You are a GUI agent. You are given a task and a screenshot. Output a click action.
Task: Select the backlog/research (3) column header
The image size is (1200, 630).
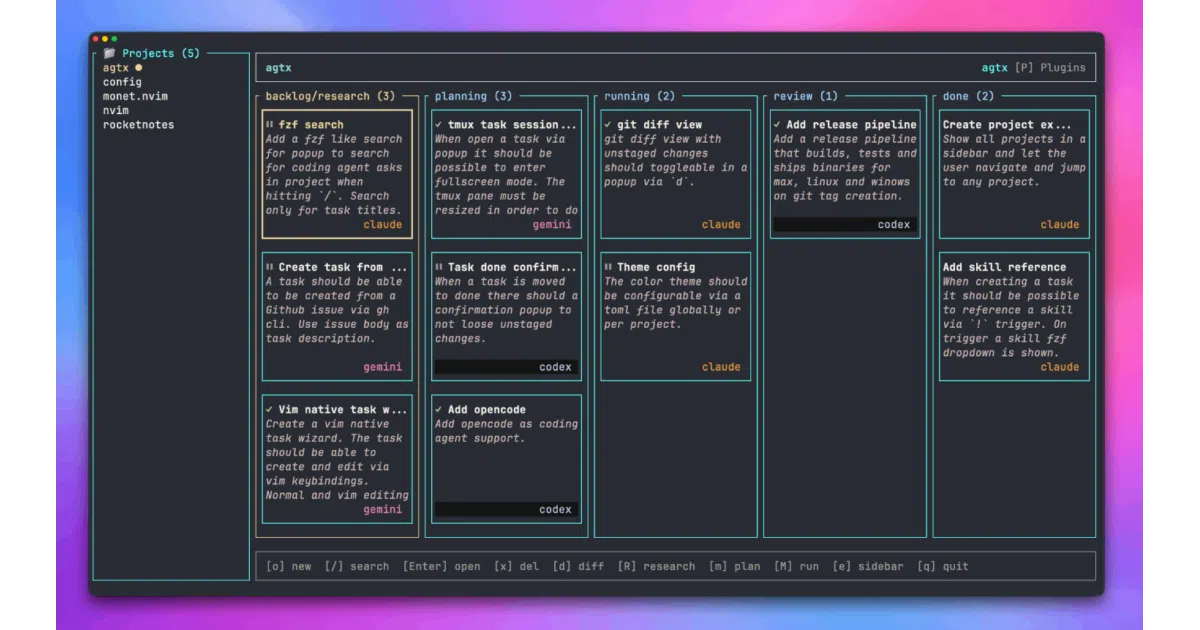(330, 96)
